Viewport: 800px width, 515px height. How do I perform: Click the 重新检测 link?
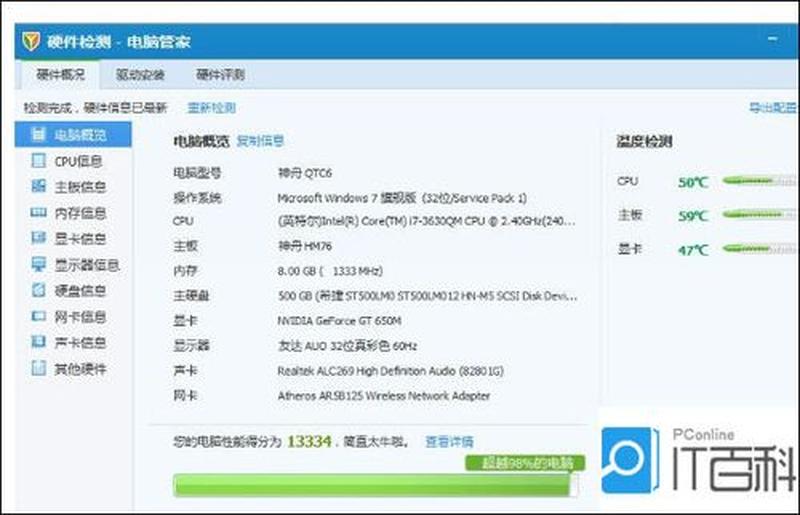tap(211, 108)
